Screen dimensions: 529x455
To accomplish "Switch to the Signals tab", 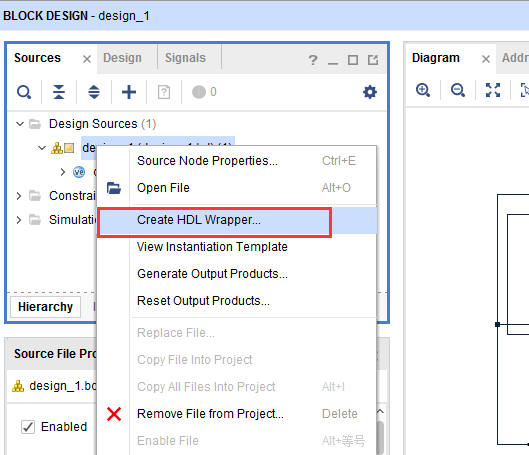I will coord(185,58).
